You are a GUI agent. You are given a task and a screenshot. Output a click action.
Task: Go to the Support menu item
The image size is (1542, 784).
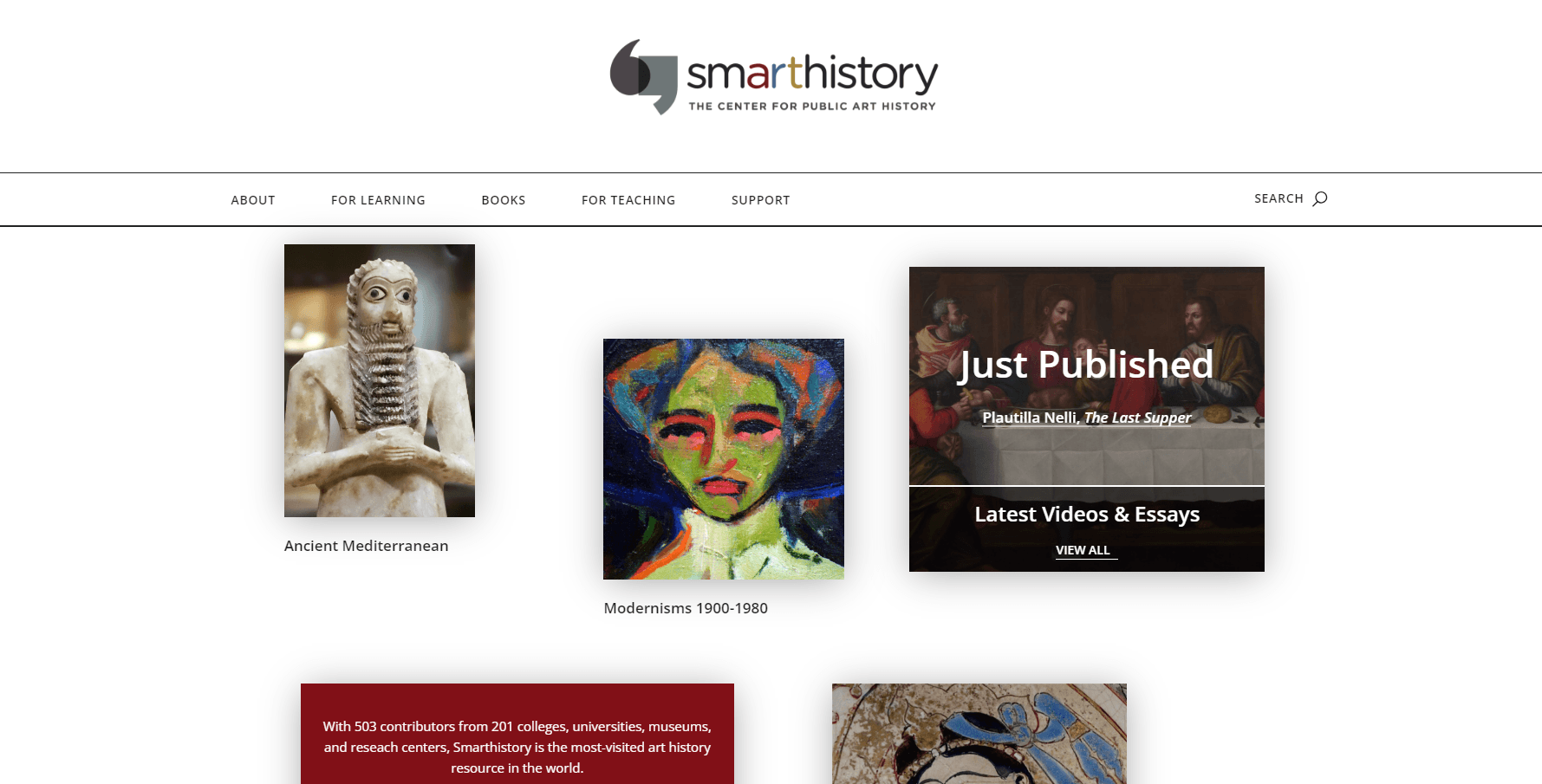761,200
